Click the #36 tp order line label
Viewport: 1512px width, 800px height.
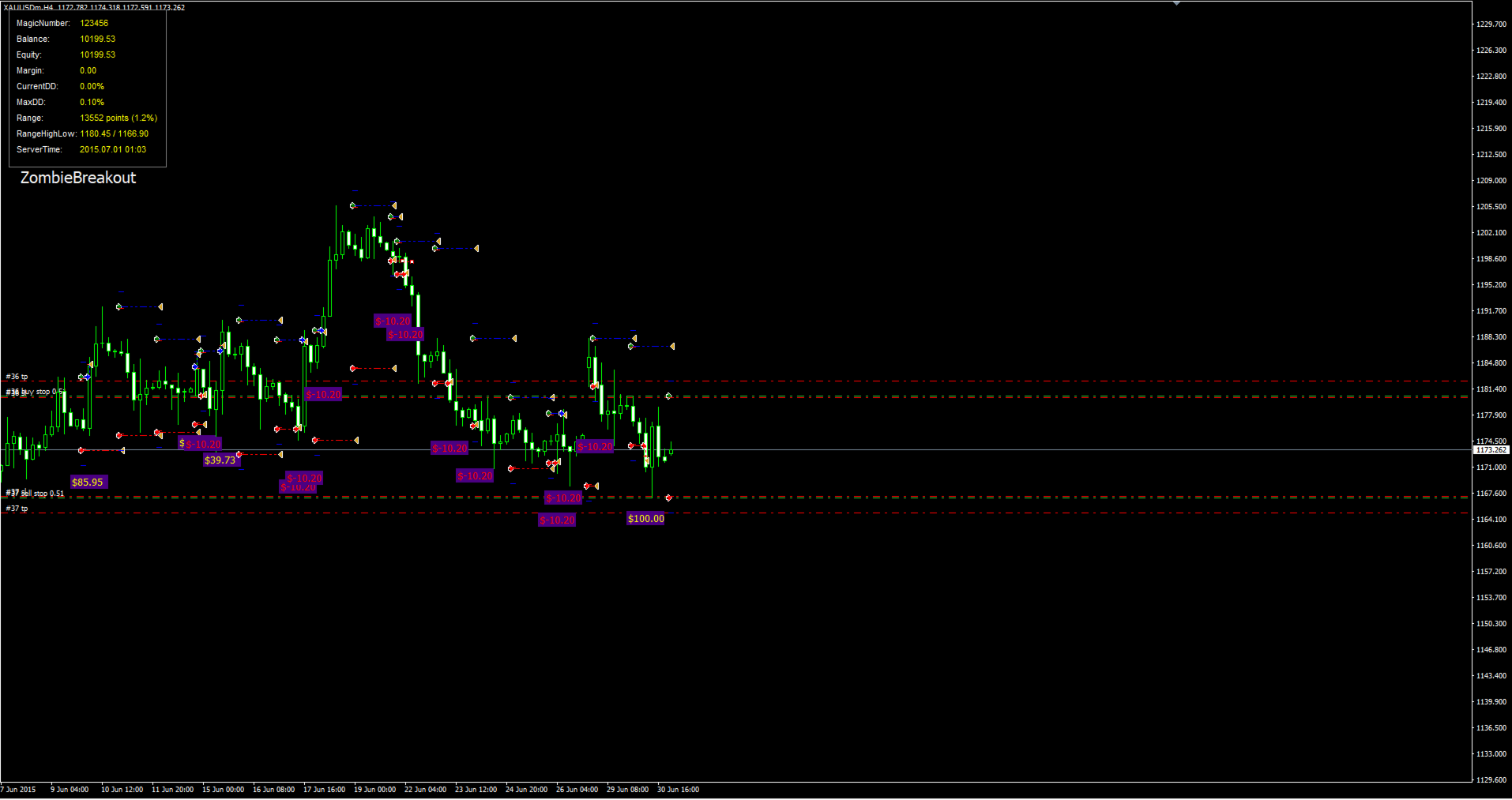(x=17, y=377)
